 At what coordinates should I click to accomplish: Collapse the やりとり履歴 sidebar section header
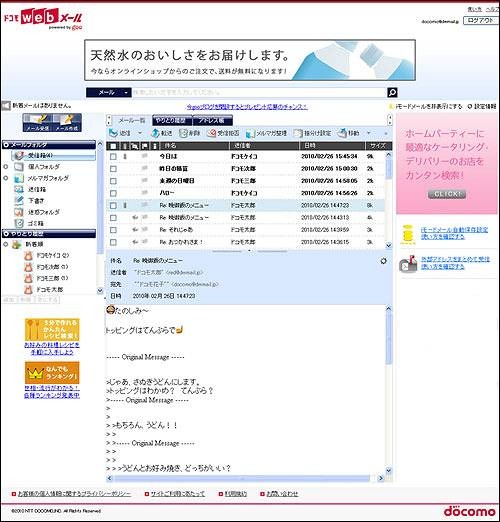(49, 234)
